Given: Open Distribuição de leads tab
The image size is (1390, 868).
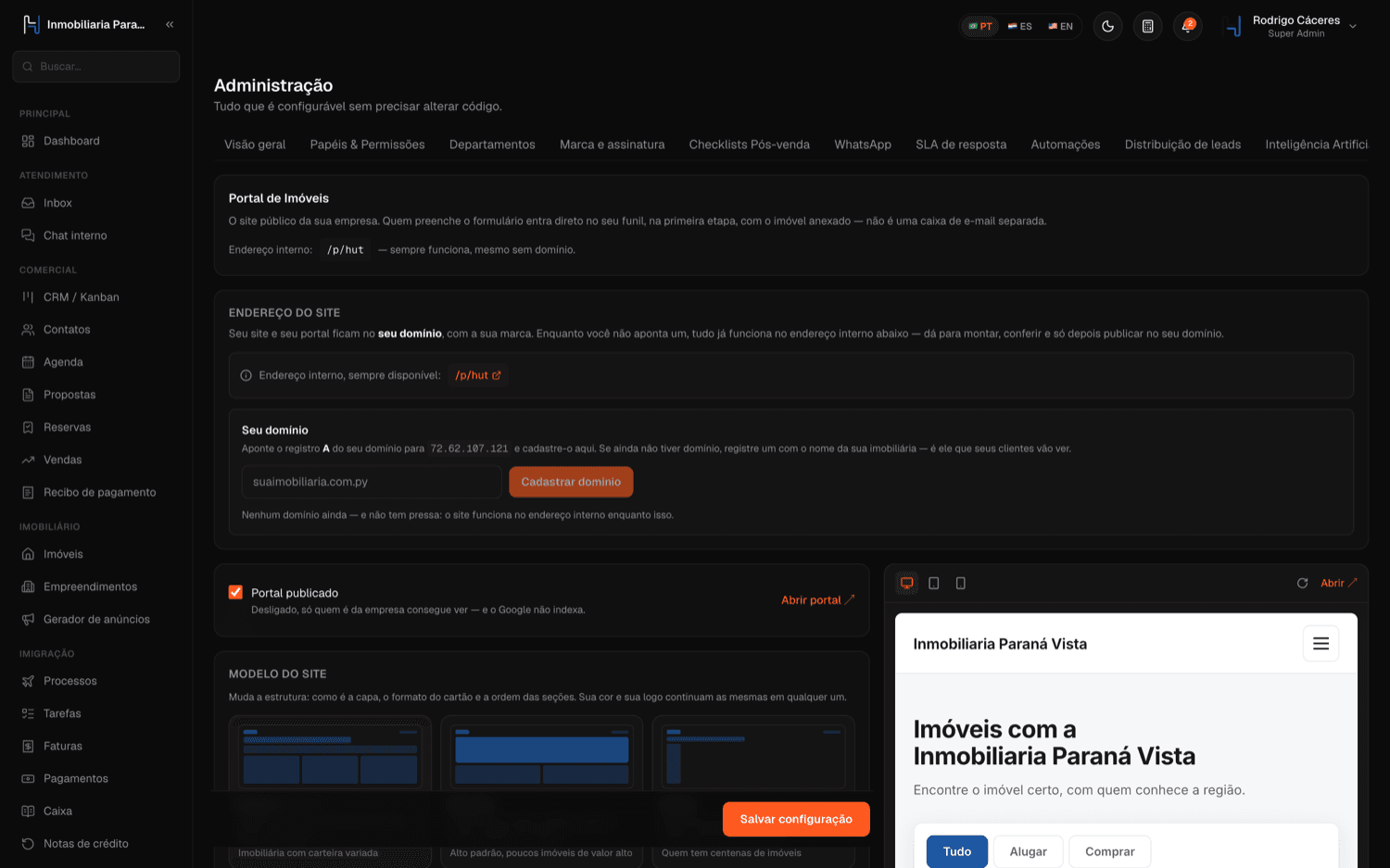Looking at the screenshot, I should (1182, 145).
